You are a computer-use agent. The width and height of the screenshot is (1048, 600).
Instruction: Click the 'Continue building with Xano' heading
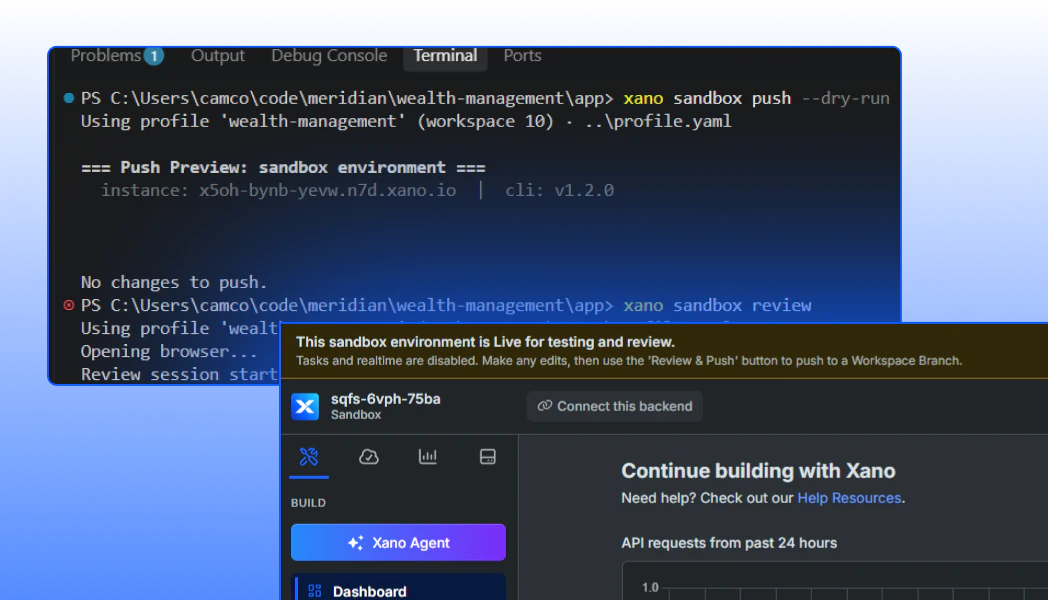(759, 471)
